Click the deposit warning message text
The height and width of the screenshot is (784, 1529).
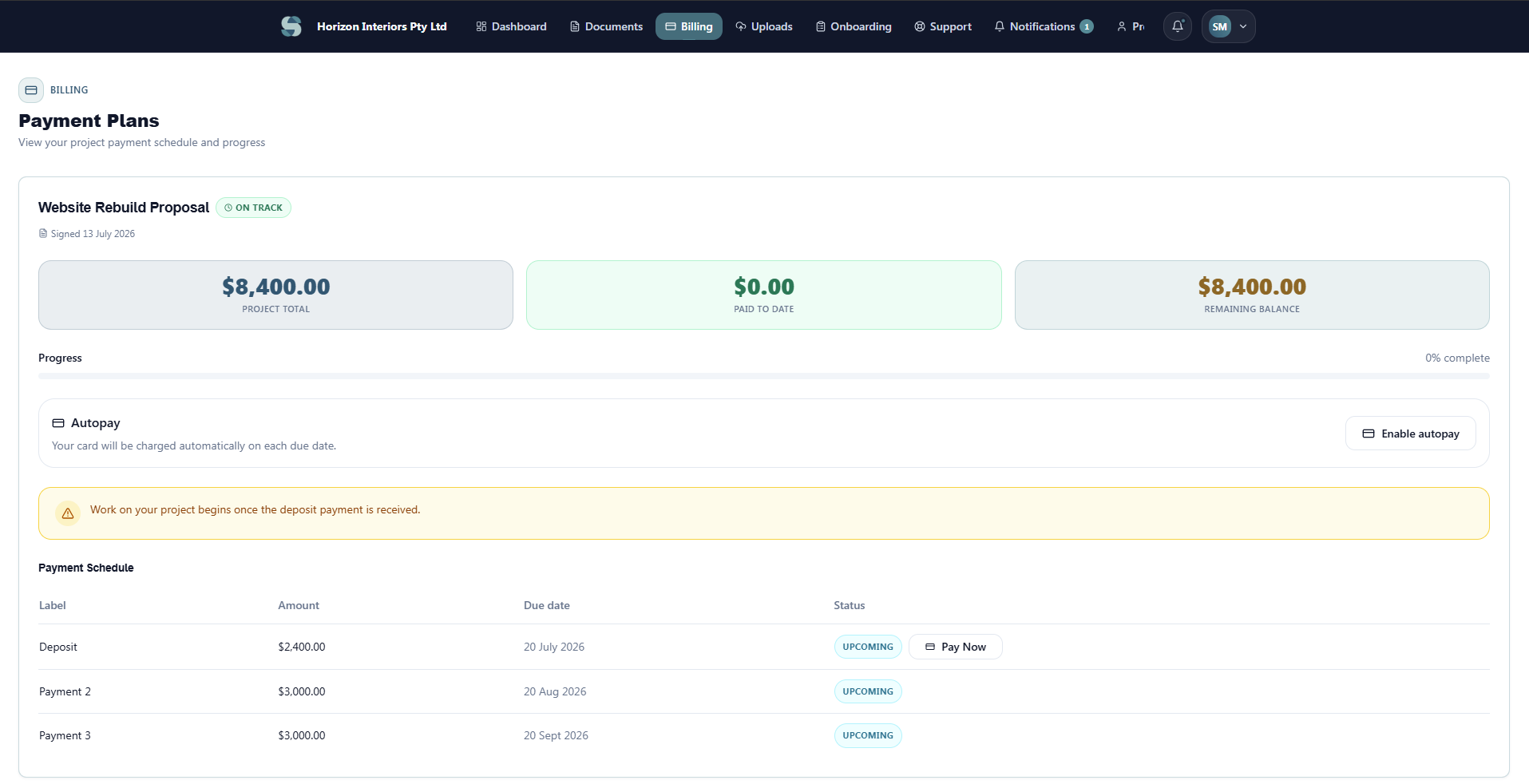click(255, 509)
